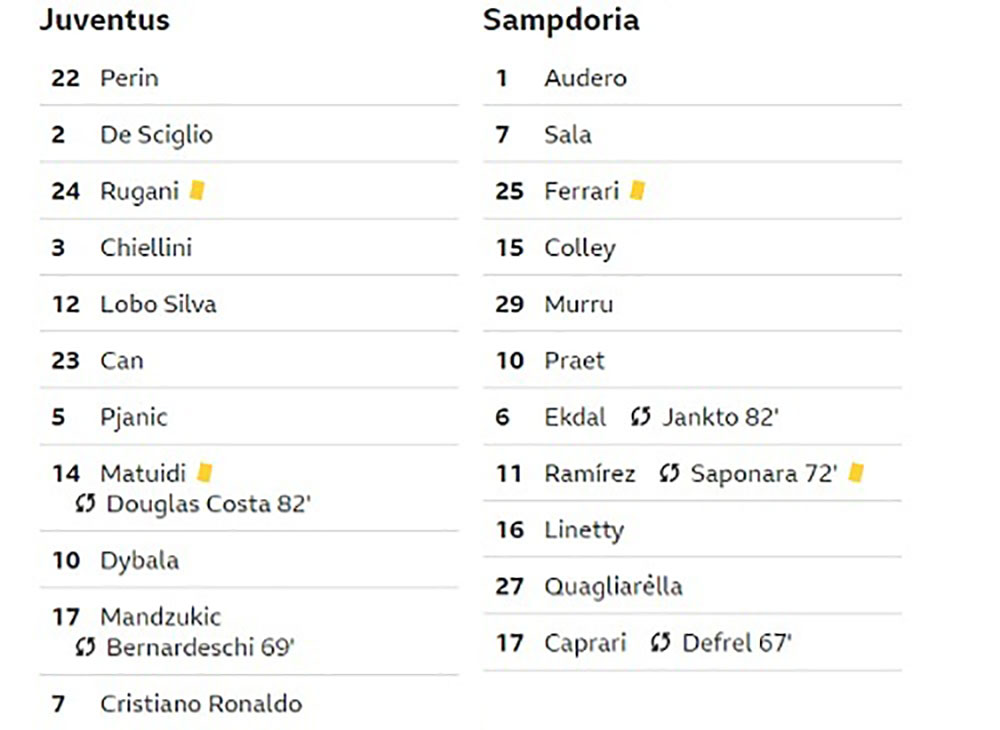
Task: Click the yellow card after Saponara 72'
Action: point(856,473)
